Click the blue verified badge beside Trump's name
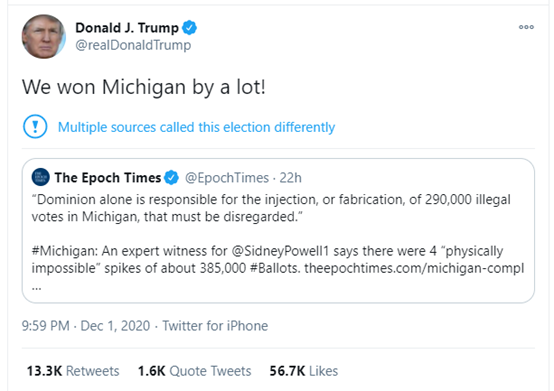554x391 pixels. (x=189, y=28)
